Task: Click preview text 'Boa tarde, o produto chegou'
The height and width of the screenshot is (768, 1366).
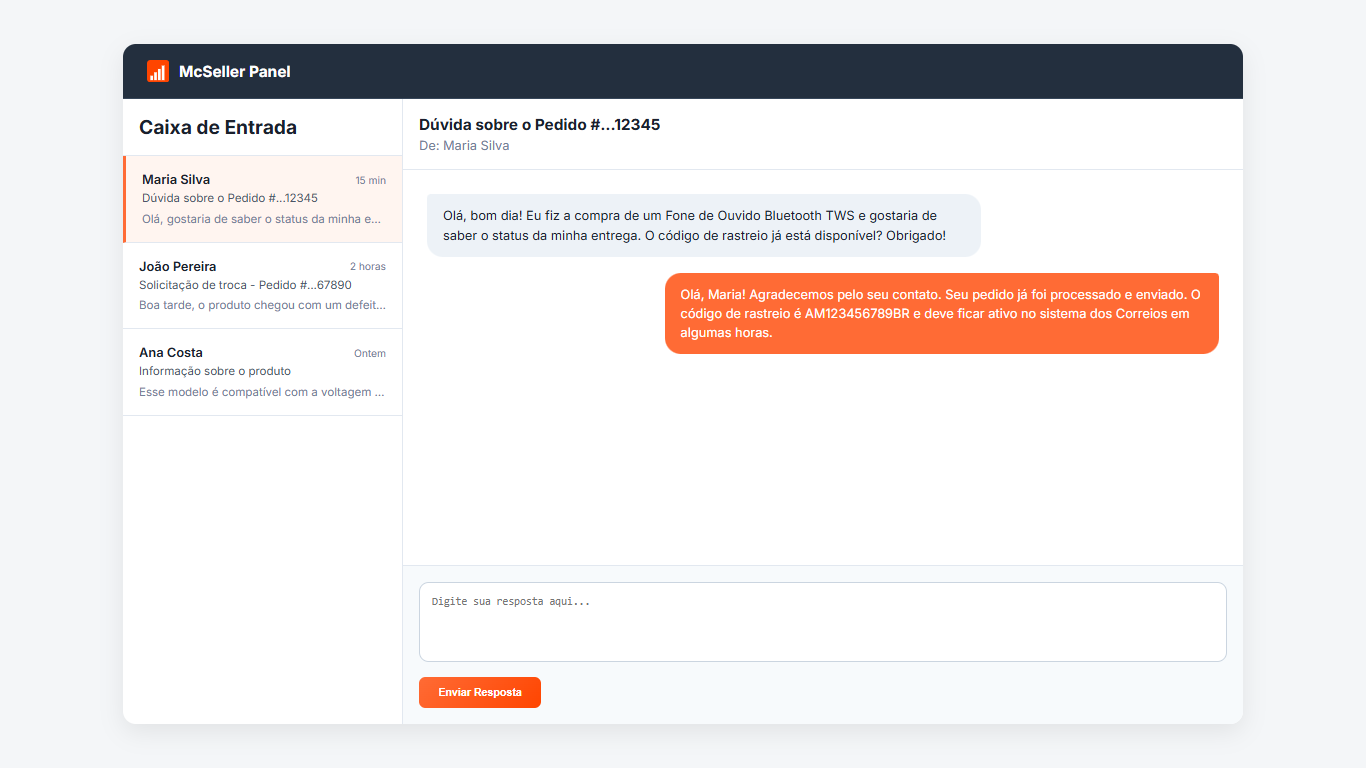Action: coord(262,305)
